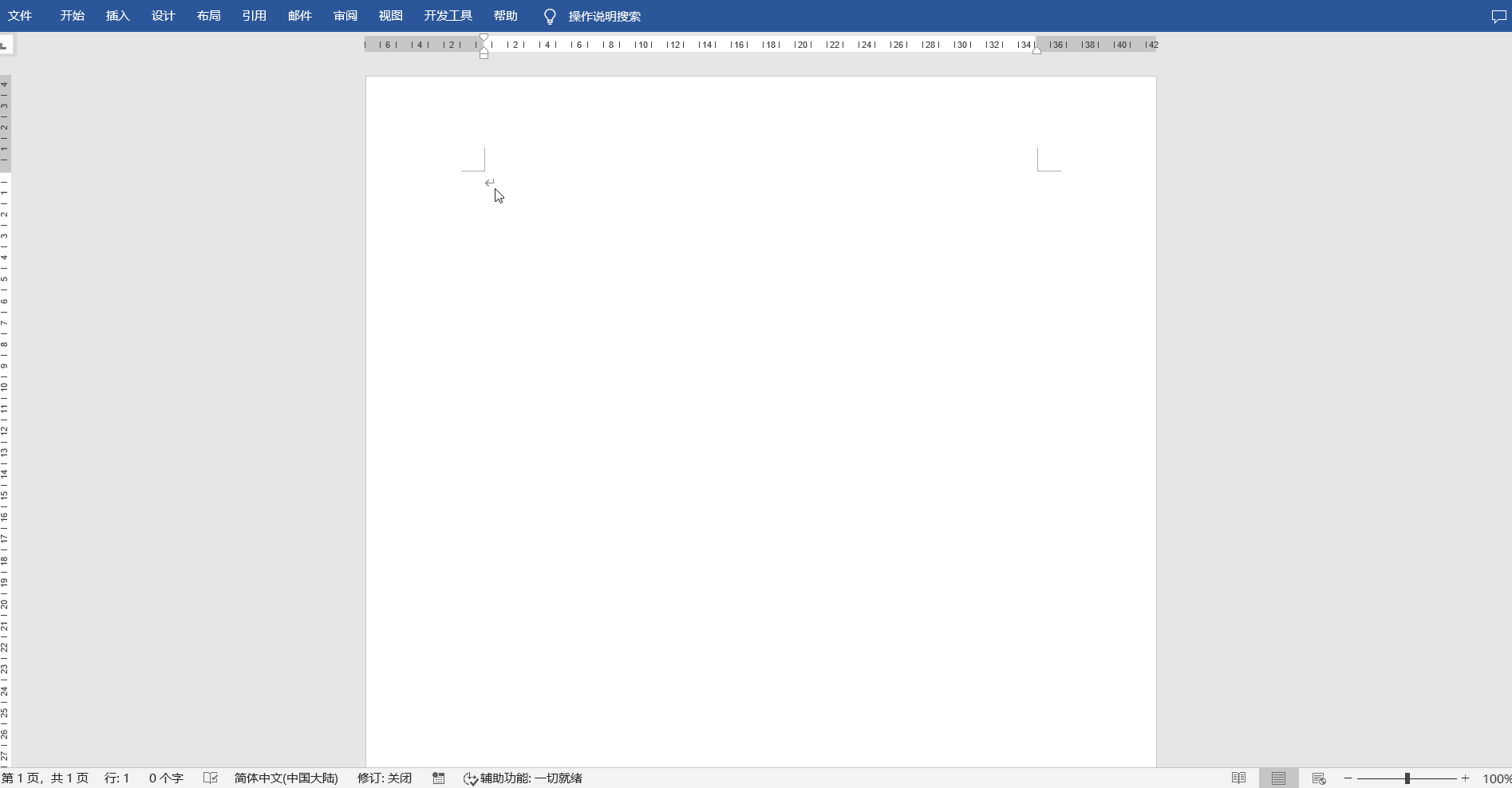
Task: Click the zoom slider handle
Action: 1407,778
